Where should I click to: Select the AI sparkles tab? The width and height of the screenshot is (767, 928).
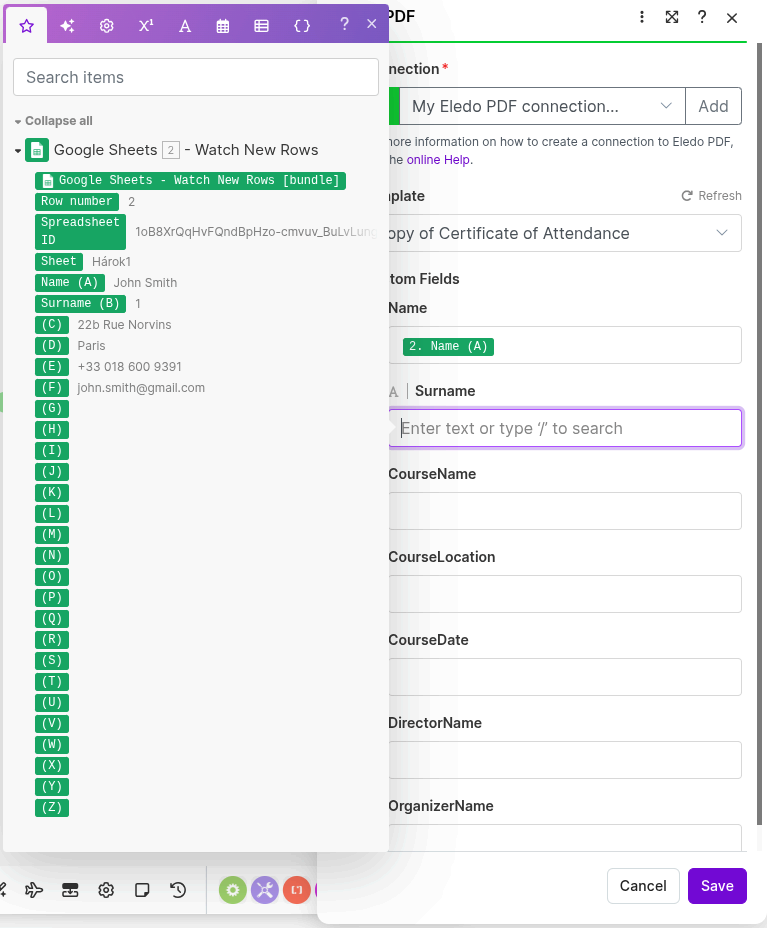click(67, 25)
